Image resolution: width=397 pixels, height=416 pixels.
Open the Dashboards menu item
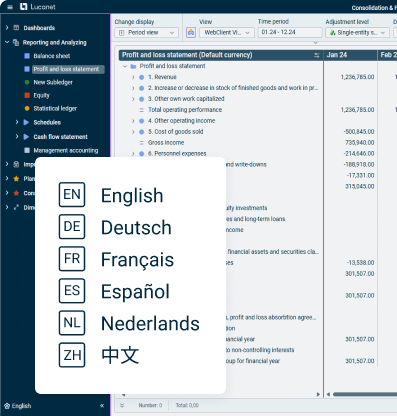pos(39,28)
